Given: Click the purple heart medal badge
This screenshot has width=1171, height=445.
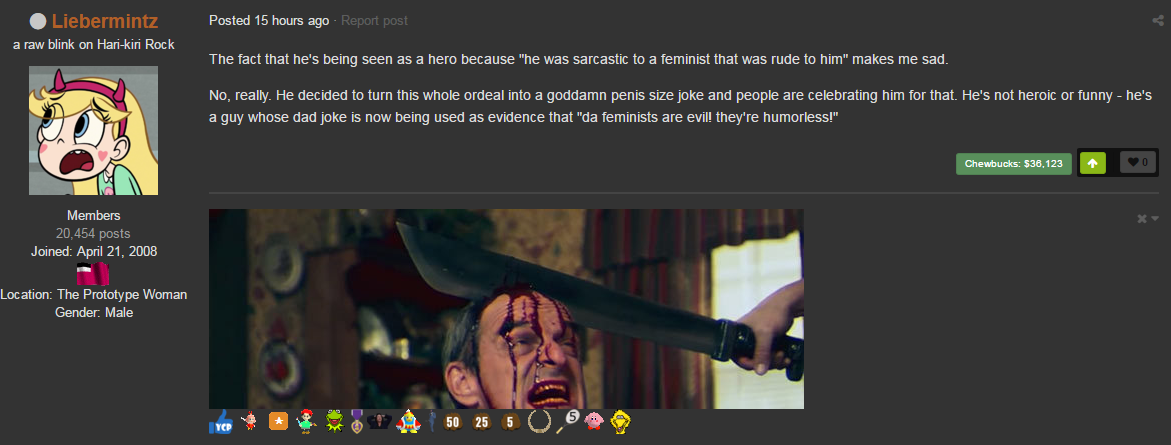Looking at the screenshot, I should 356,422.
